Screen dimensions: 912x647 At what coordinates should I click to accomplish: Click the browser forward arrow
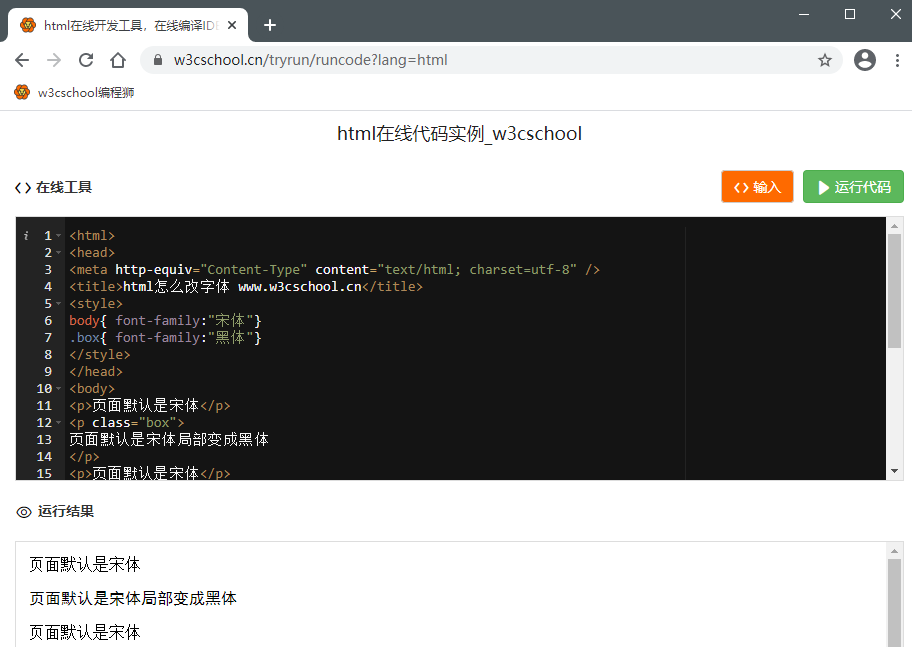(54, 60)
